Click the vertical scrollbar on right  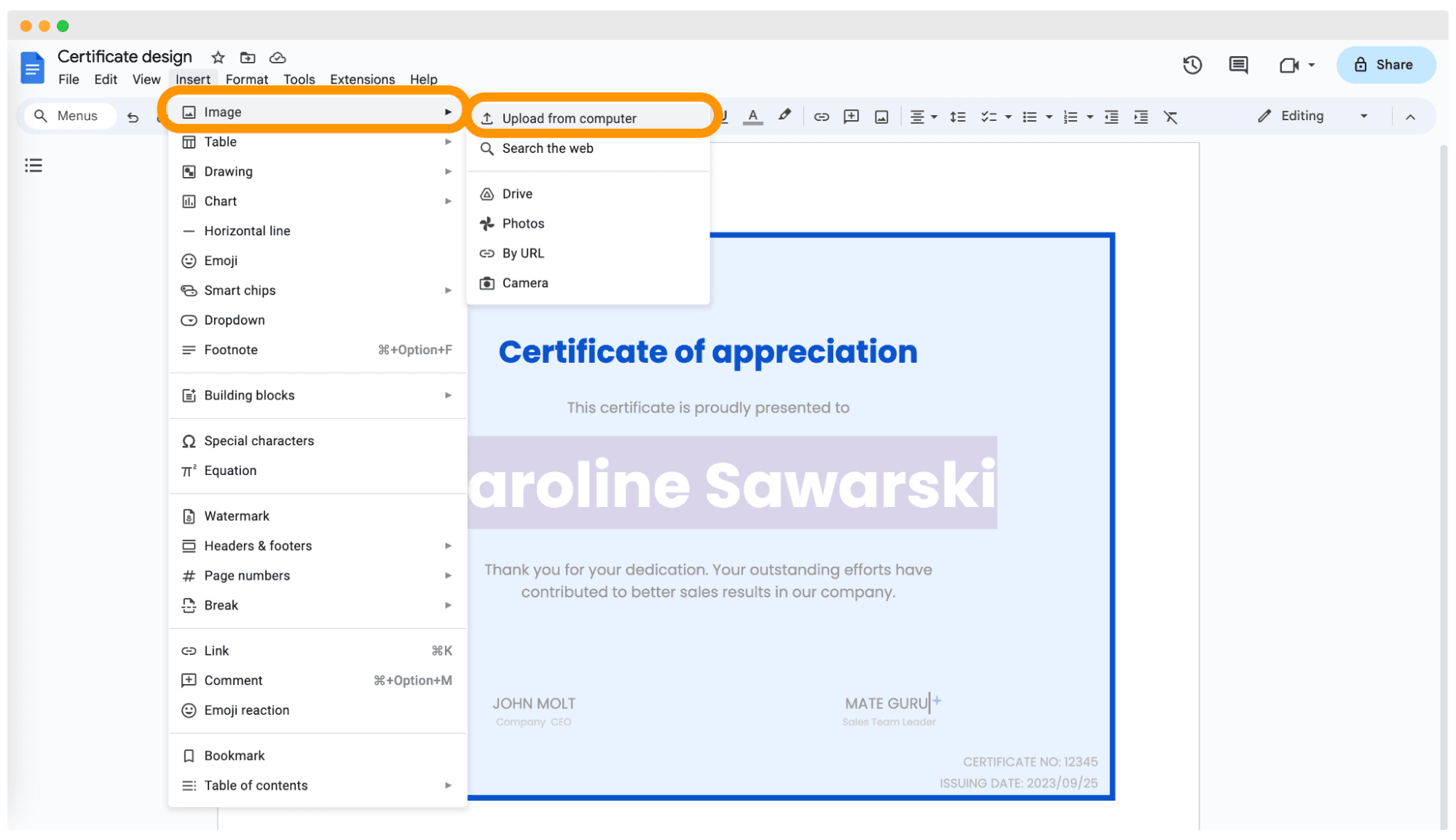pos(1444,487)
